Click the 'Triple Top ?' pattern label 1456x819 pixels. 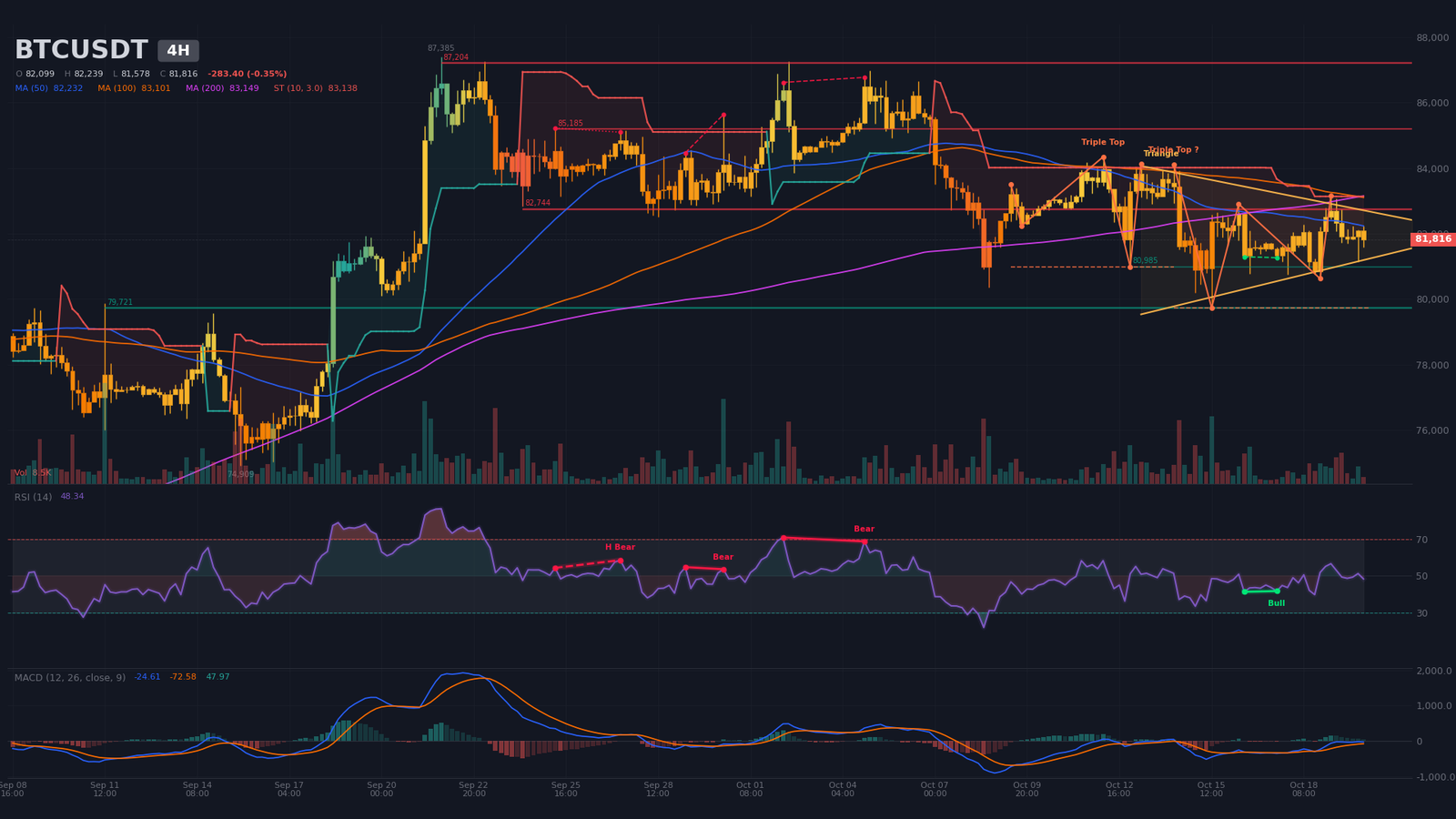coord(1174,149)
